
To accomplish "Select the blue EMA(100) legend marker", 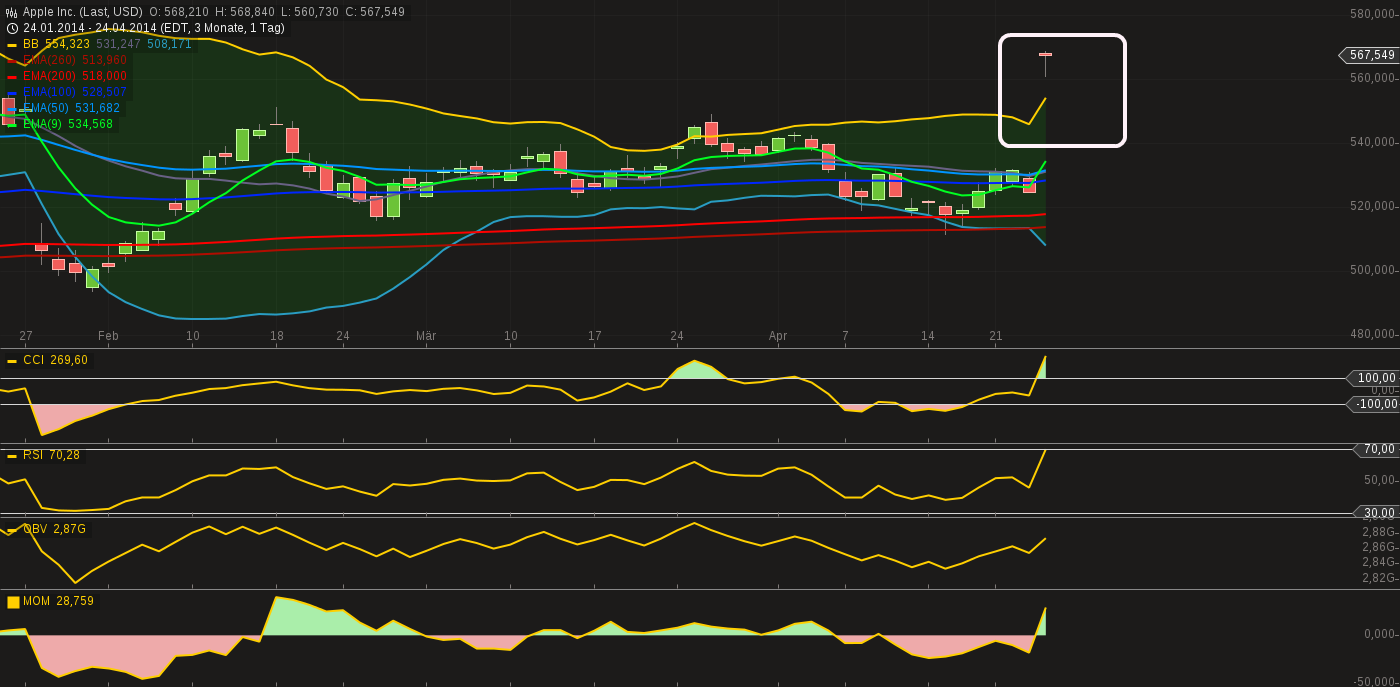I will pyautogui.click(x=11, y=91).
